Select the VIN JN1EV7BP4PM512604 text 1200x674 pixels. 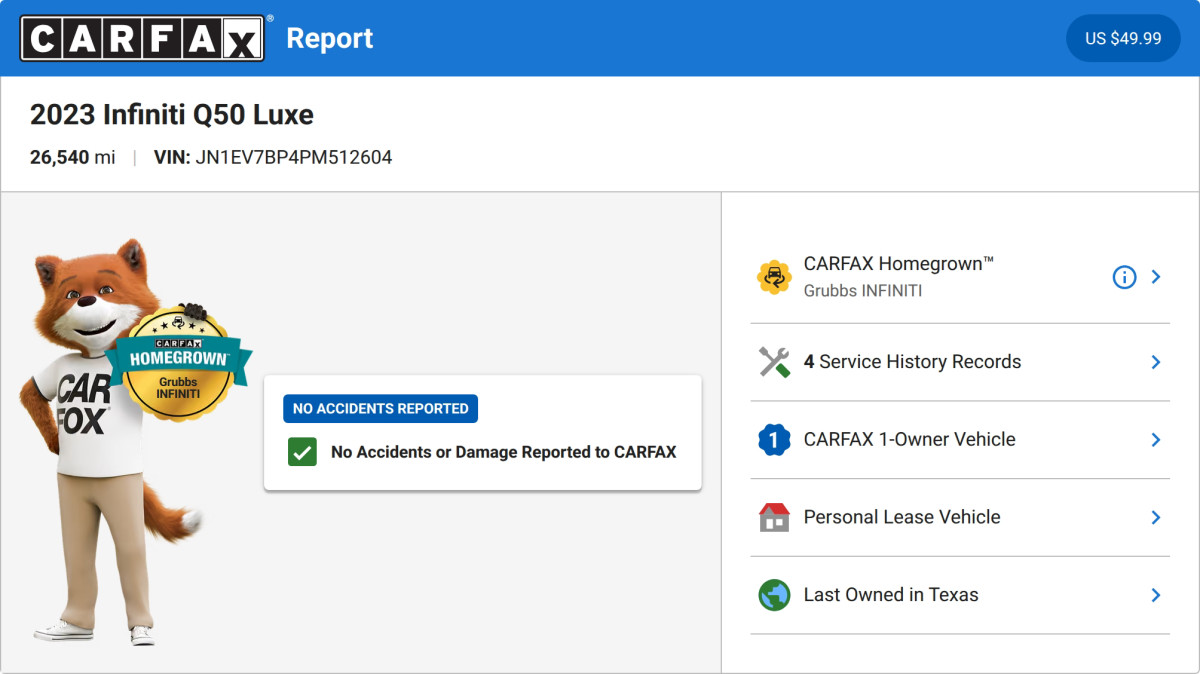(x=273, y=157)
